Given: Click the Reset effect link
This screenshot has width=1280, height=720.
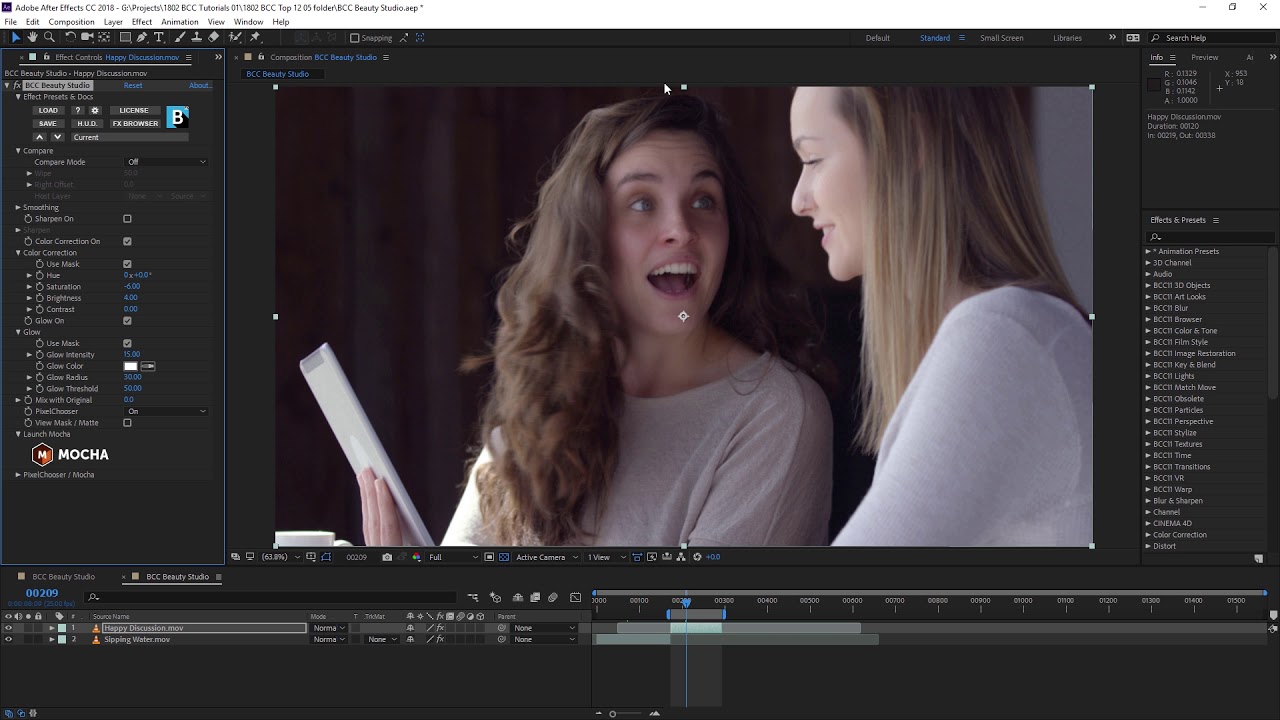Looking at the screenshot, I should point(133,85).
